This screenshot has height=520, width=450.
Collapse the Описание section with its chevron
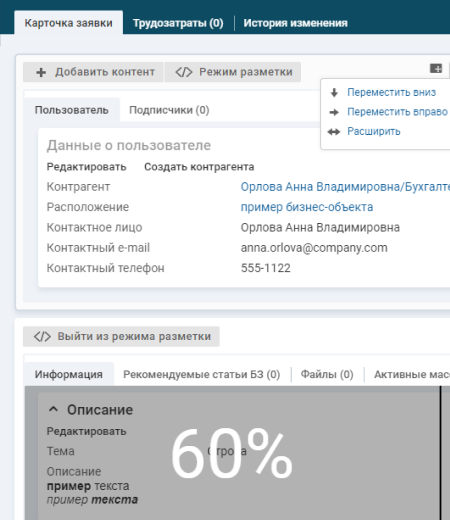[53, 409]
